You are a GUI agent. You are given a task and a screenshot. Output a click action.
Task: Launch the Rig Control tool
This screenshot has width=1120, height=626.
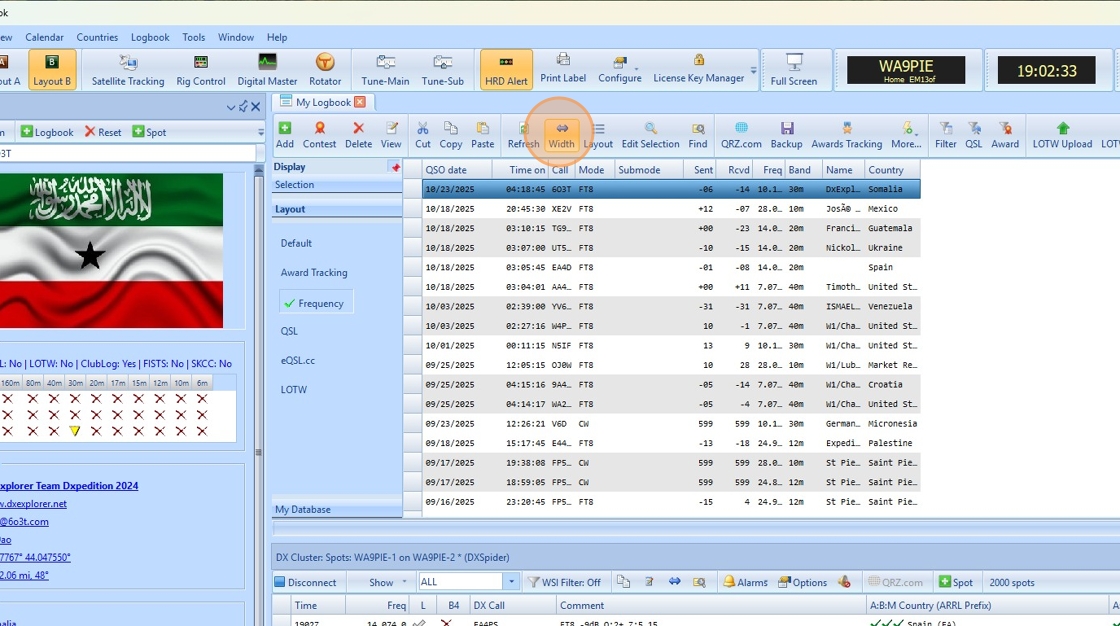(201, 70)
